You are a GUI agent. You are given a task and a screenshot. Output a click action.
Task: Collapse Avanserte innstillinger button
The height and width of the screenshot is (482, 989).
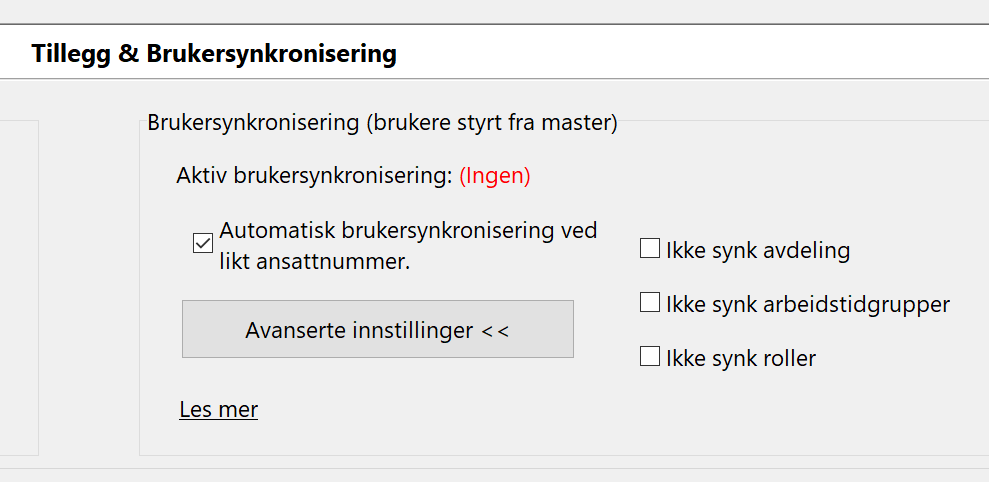pos(377,329)
